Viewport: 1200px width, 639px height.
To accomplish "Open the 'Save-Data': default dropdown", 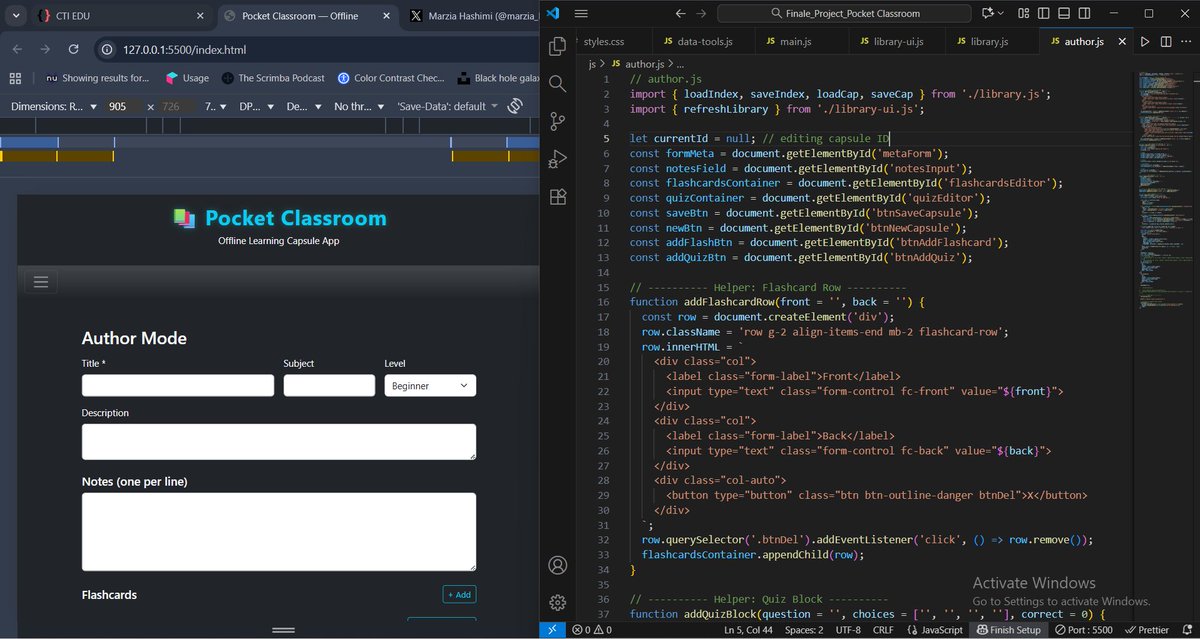I will 447,106.
